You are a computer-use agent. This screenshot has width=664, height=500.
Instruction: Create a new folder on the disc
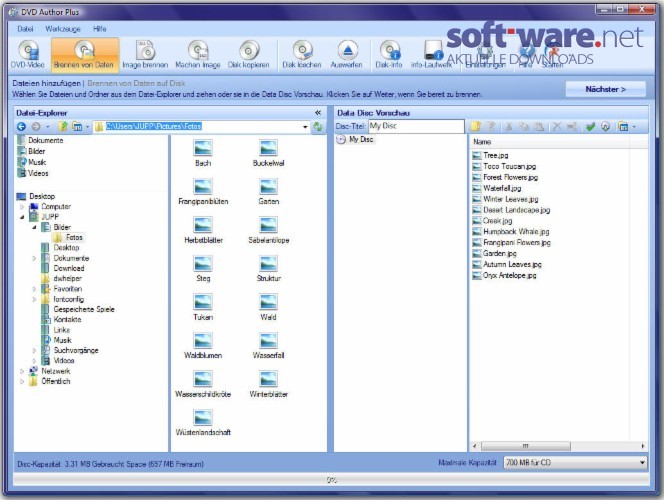pos(476,126)
